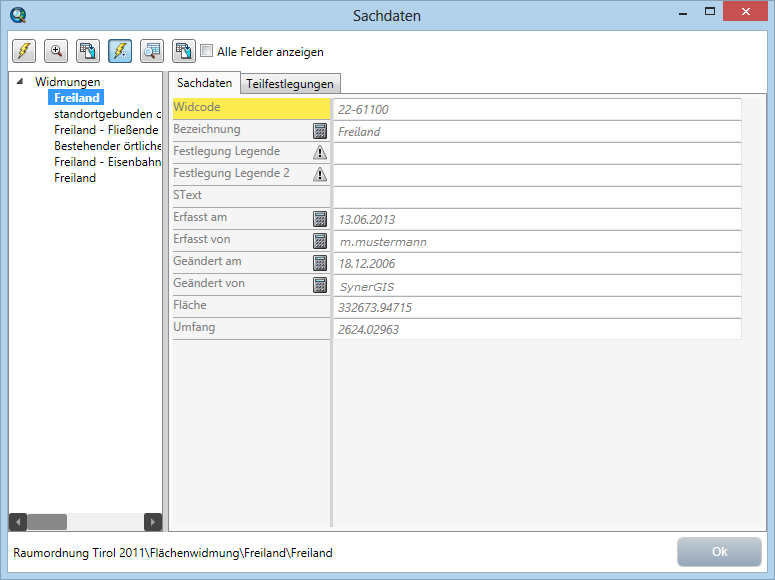Click the plain lightning bolt toolbar icon
Viewport: 775px width, 580px height.
[24, 51]
